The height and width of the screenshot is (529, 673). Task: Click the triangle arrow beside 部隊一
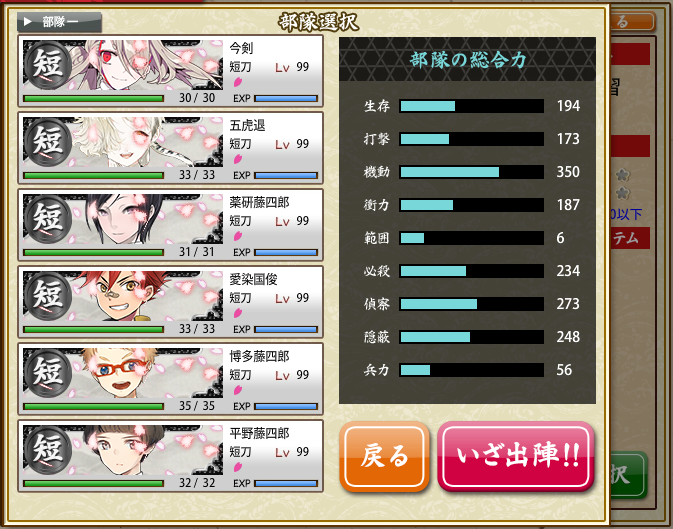click(27, 21)
